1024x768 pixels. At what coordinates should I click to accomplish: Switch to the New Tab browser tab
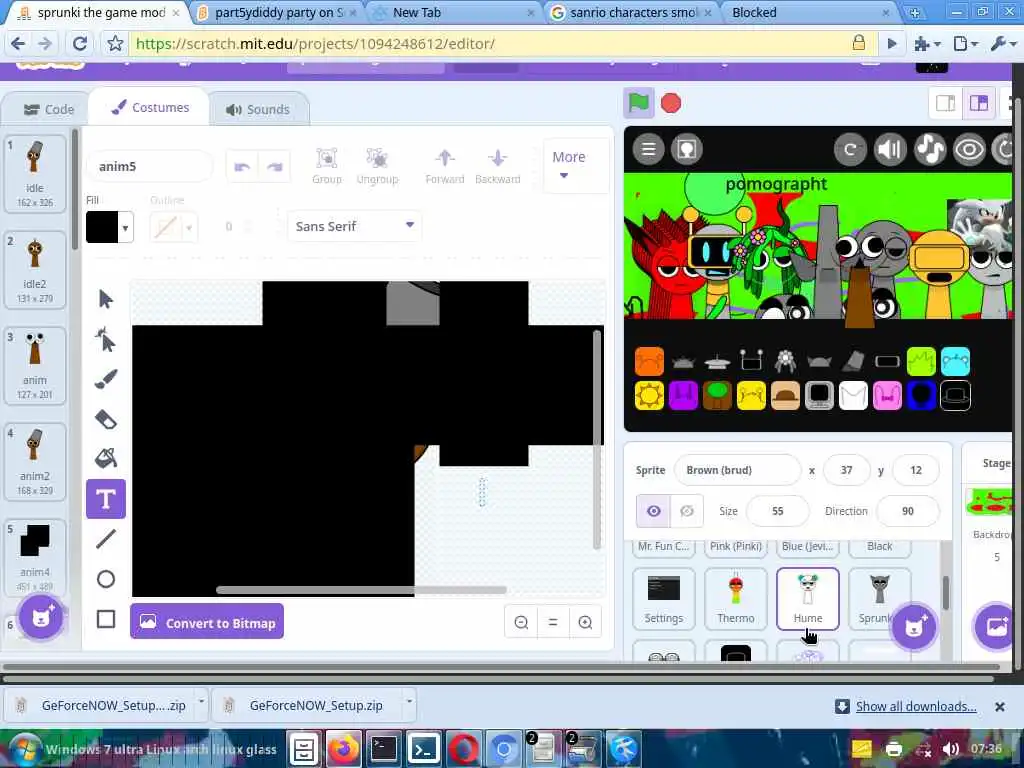pos(451,12)
